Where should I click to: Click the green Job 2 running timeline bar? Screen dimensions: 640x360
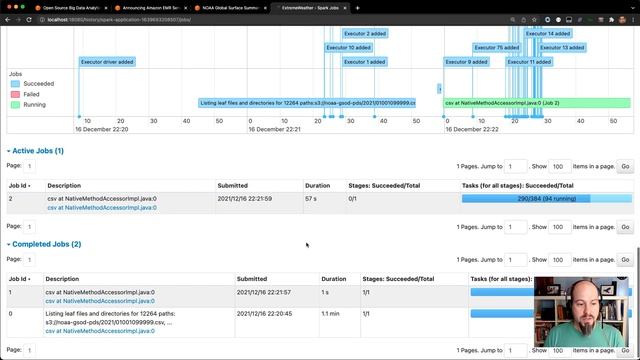coord(537,103)
